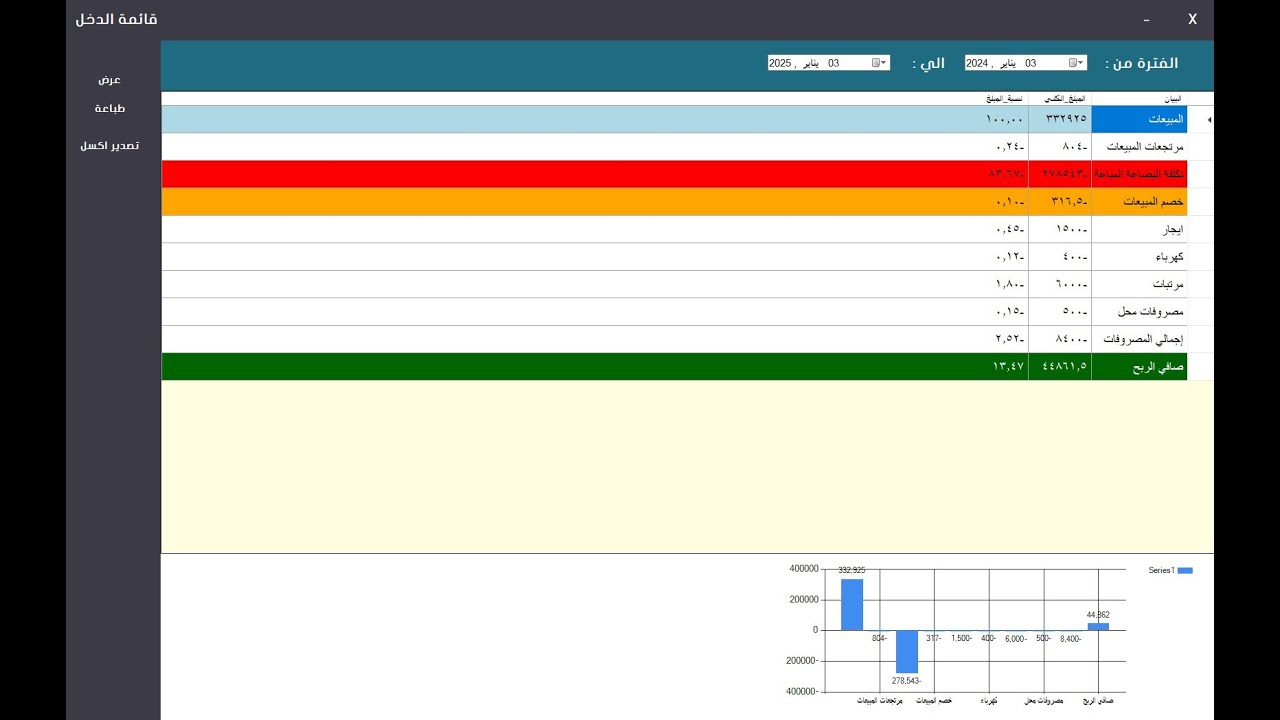Click the net profit amount ٤٤٨٦١,٥ cell
Image resolution: width=1280 pixels, height=720 pixels.
point(1060,367)
